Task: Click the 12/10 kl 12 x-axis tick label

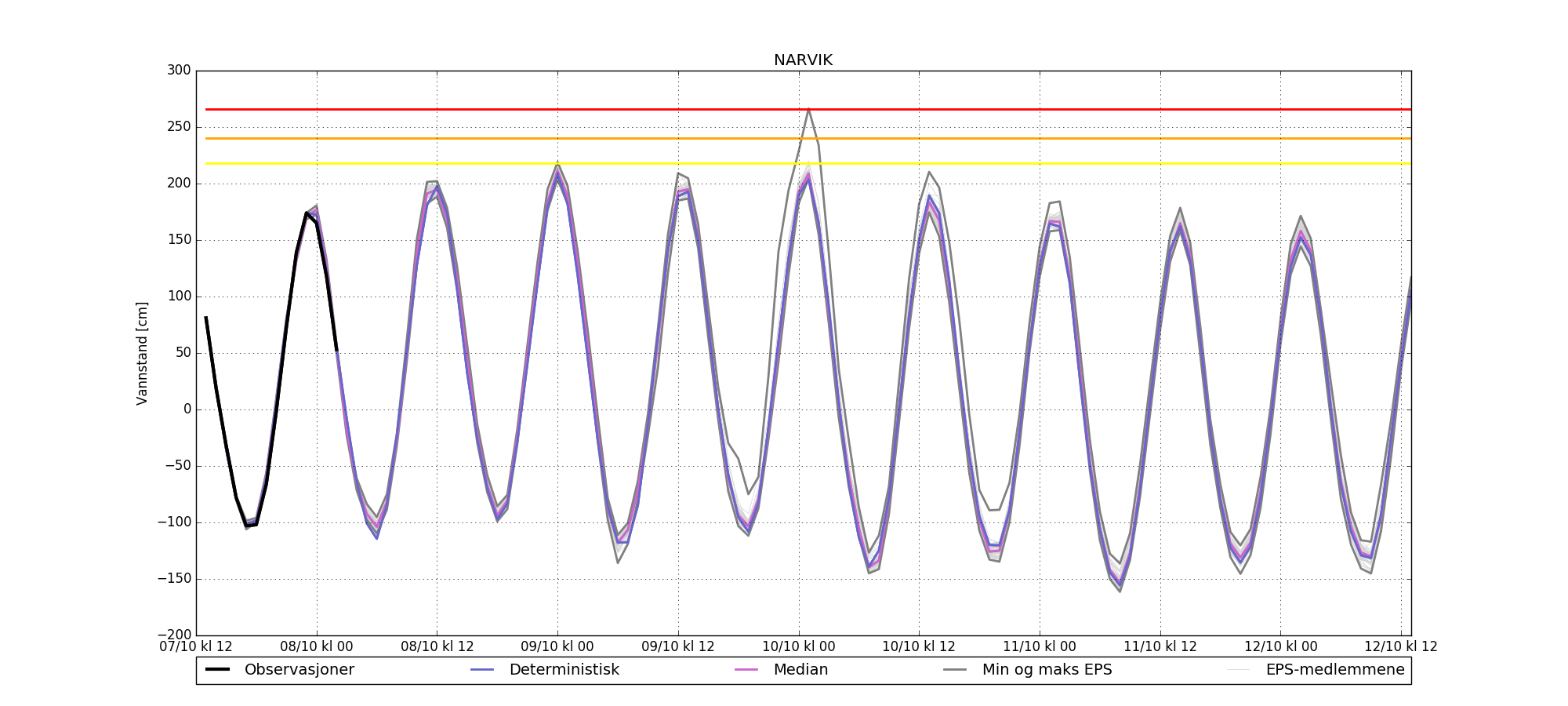Action: click(1401, 647)
